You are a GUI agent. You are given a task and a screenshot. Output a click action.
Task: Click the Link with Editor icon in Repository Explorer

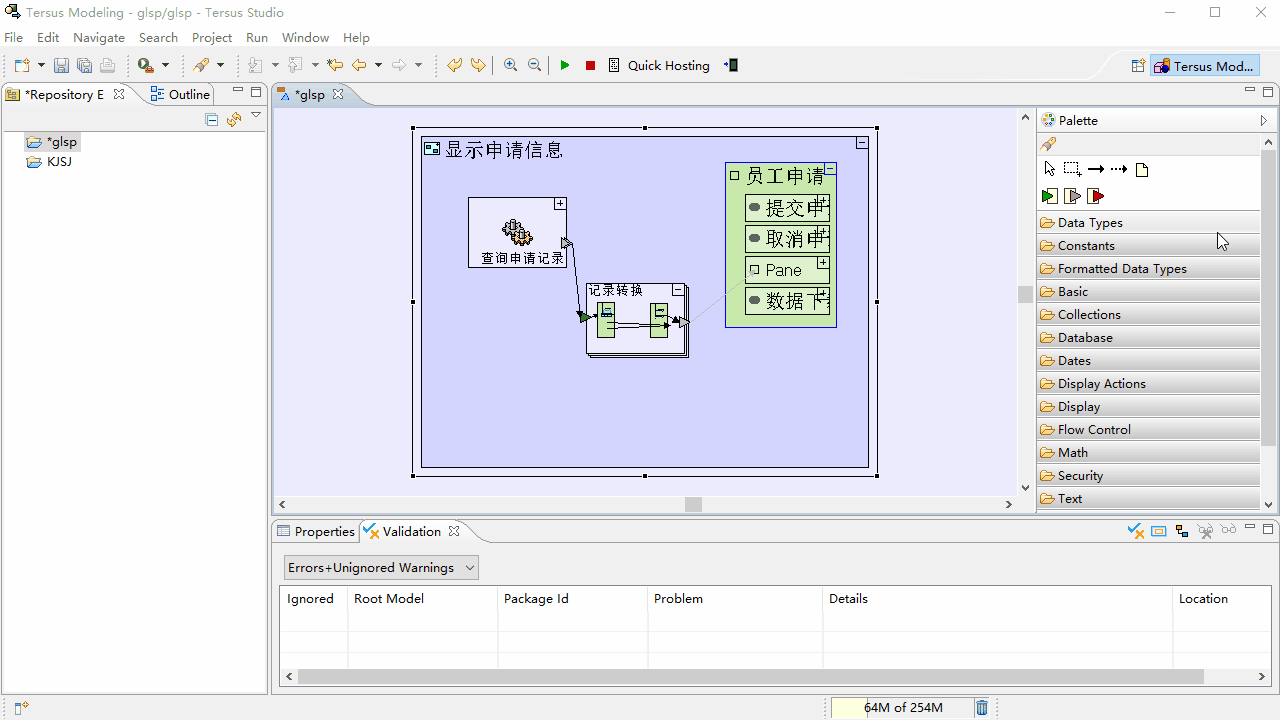click(234, 120)
